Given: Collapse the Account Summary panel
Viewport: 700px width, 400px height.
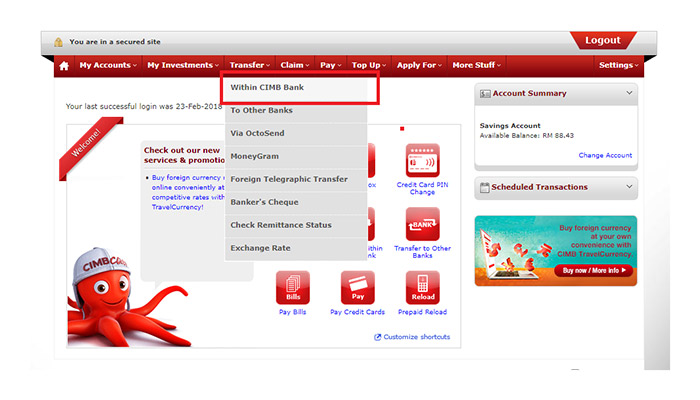Looking at the screenshot, I should tap(629, 93).
